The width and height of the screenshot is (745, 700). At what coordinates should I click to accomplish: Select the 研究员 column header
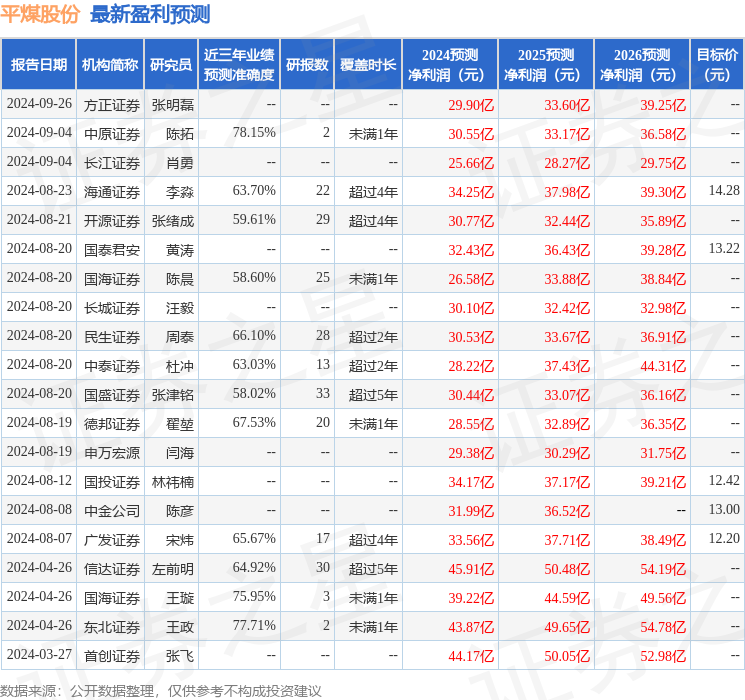click(171, 65)
